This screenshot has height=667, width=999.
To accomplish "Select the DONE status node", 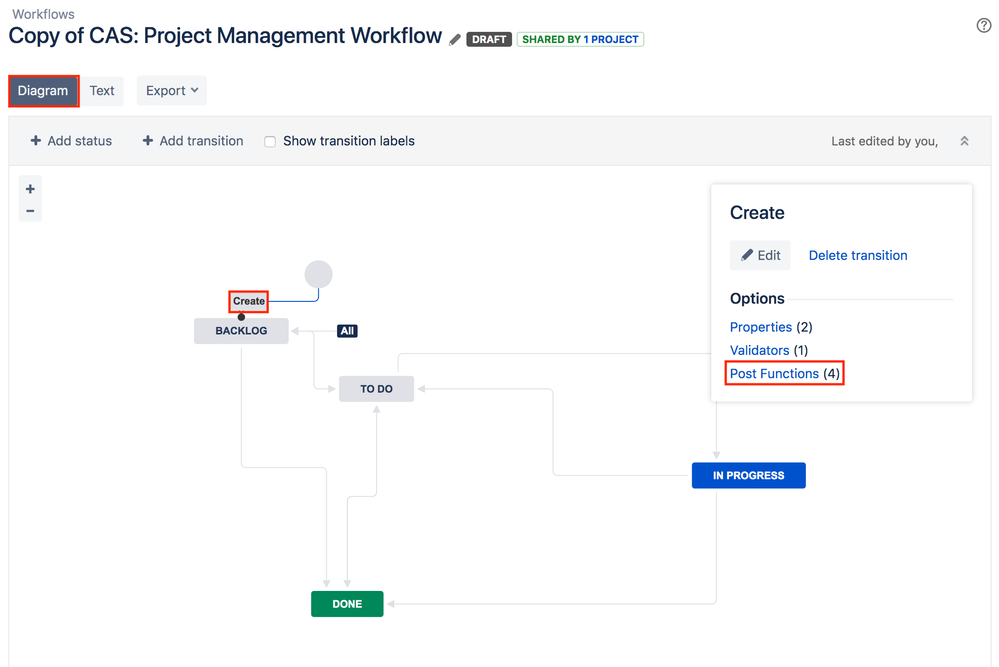I will [347, 604].
